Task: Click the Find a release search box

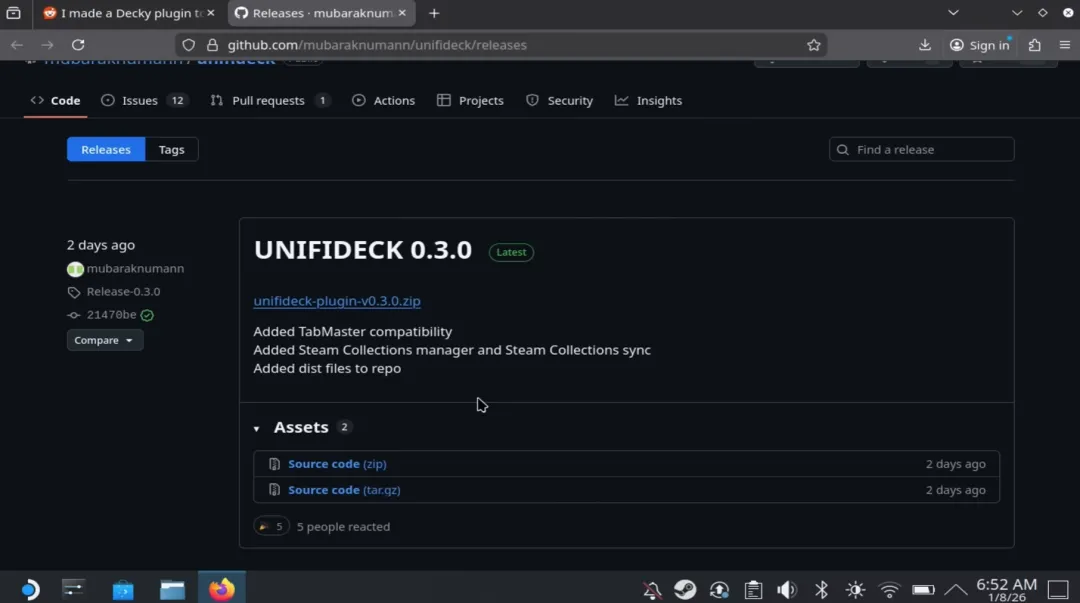Action: click(922, 150)
